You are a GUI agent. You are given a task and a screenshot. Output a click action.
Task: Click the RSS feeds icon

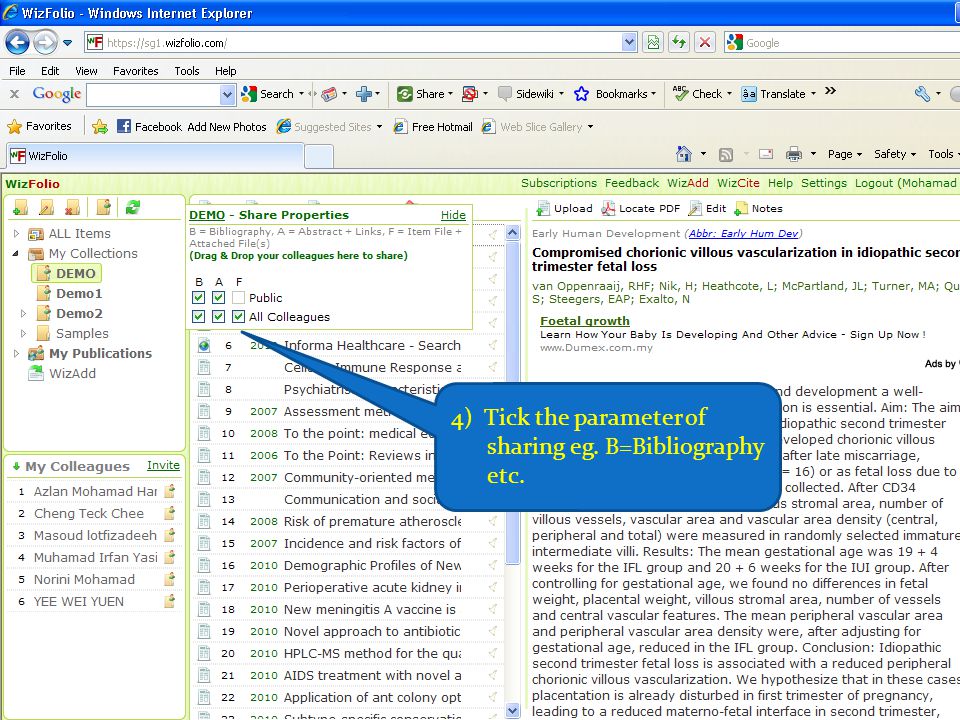click(x=726, y=154)
